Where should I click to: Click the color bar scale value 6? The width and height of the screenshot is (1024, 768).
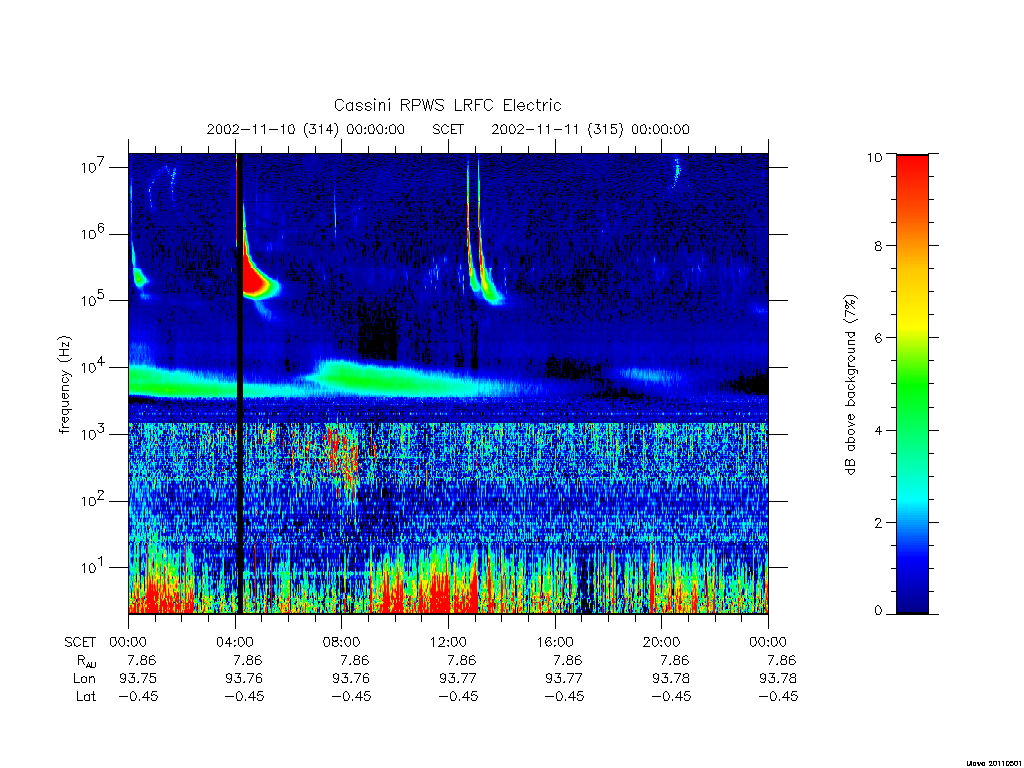(x=878, y=338)
